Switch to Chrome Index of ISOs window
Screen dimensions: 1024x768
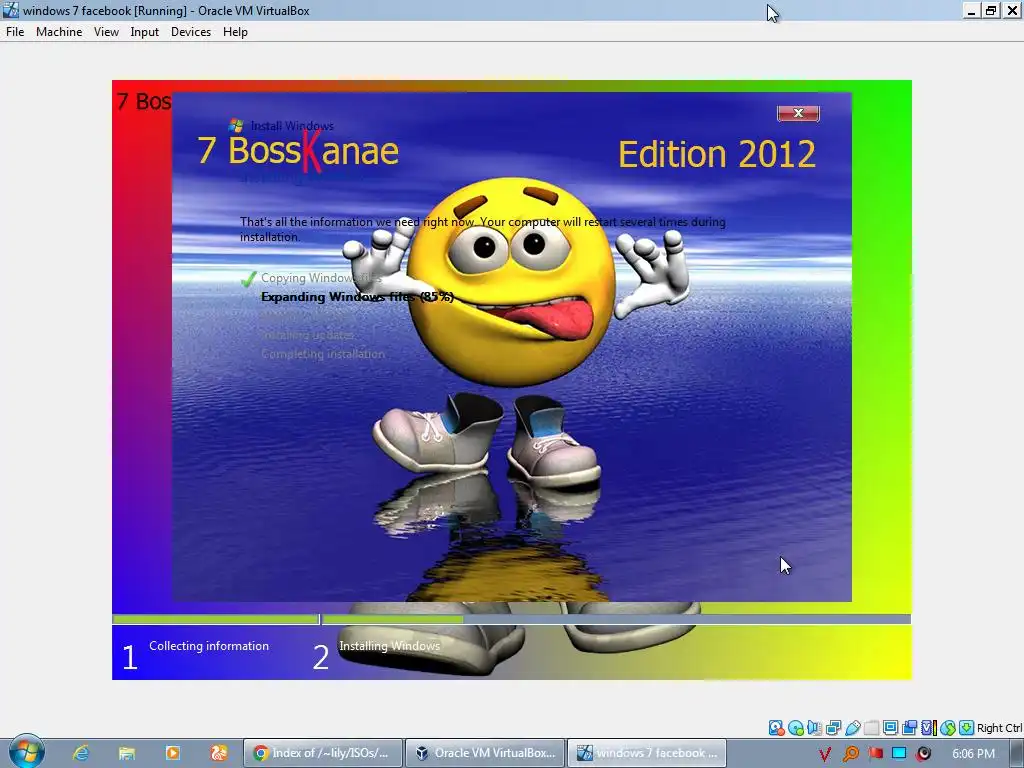coord(323,753)
